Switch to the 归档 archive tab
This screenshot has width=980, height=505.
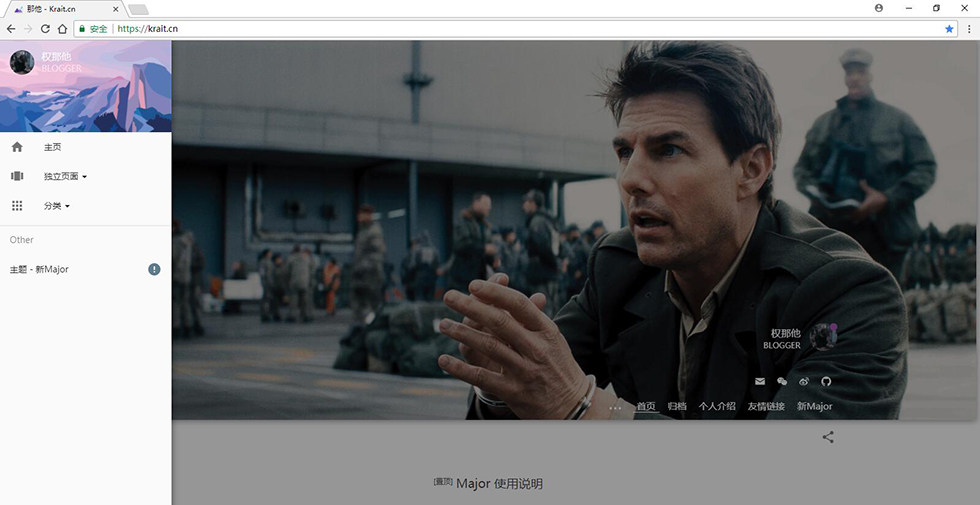tap(677, 407)
